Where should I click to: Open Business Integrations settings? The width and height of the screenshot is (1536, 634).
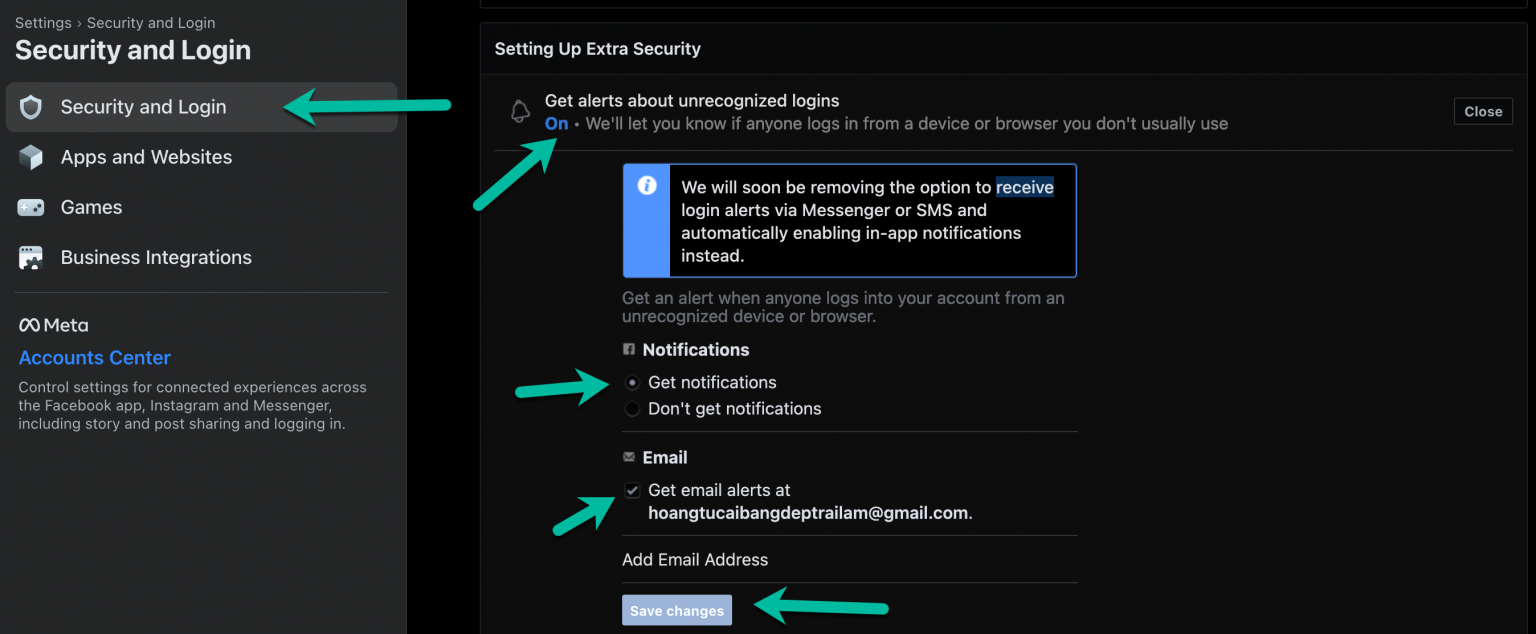(156, 257)
